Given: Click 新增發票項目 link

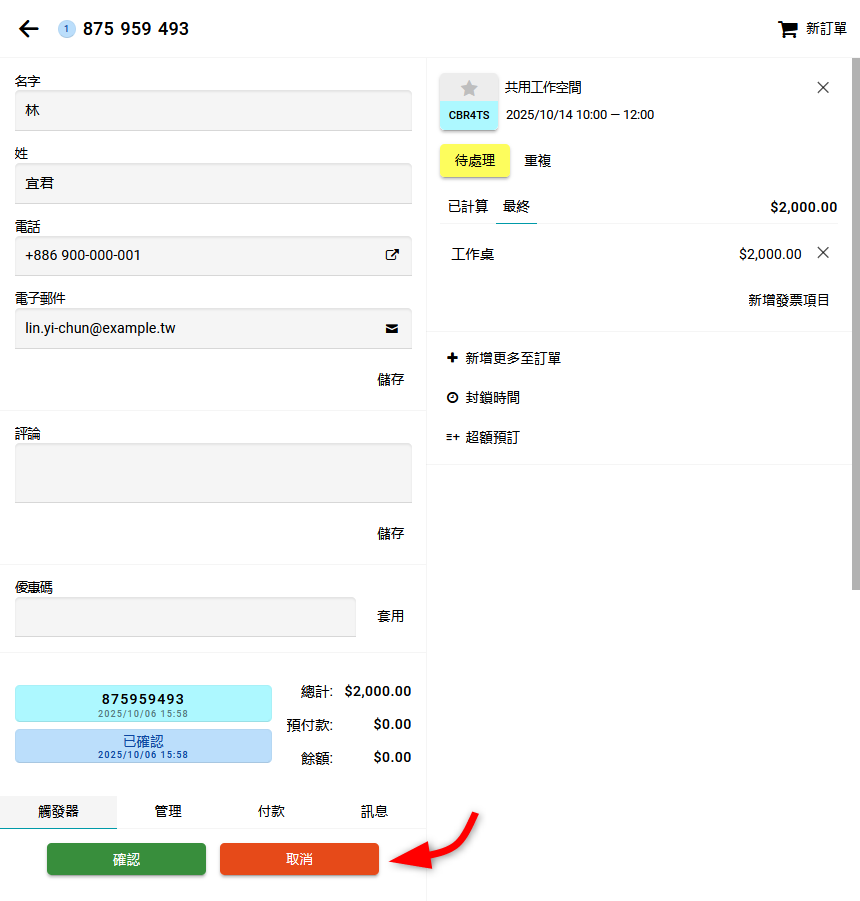Looking at the screenshot, I should (x=788, y=300).
